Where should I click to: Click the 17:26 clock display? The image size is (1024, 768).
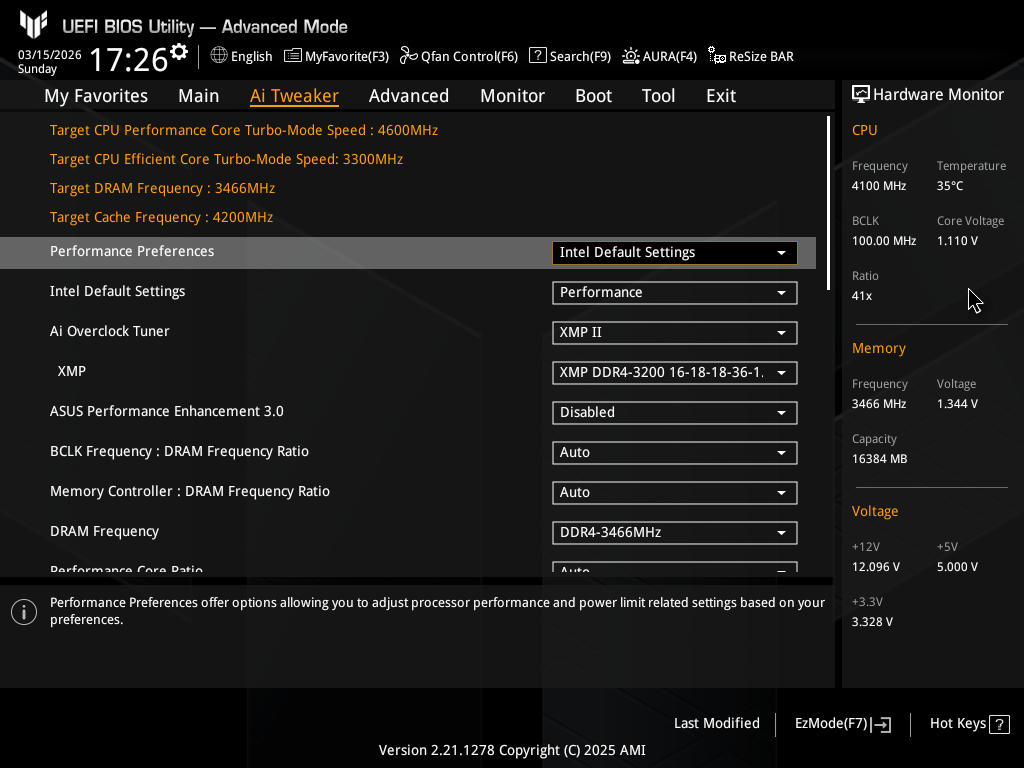tap(129, 59)
